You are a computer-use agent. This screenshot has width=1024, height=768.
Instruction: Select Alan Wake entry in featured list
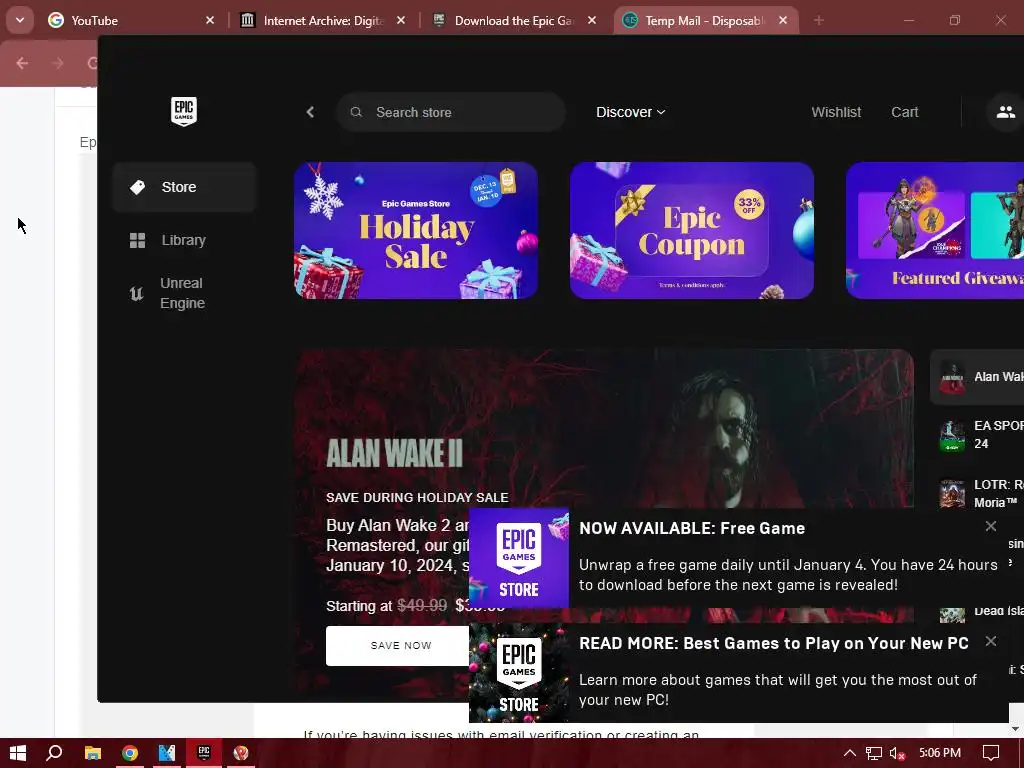coord(977,377)
